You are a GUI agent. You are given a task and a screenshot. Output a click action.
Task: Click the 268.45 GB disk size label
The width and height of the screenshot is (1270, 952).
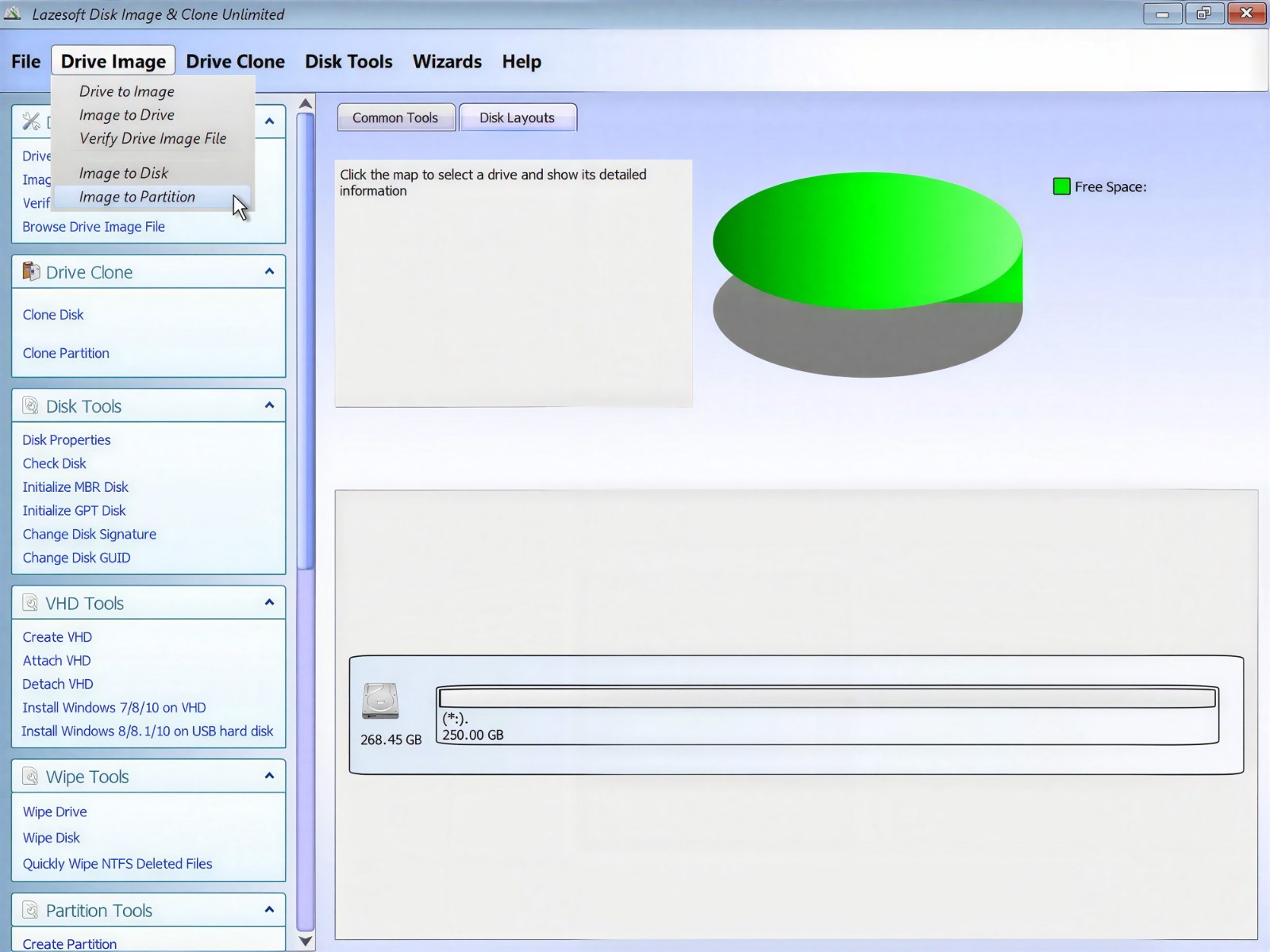pyautogui.click(x=391, y=739)
